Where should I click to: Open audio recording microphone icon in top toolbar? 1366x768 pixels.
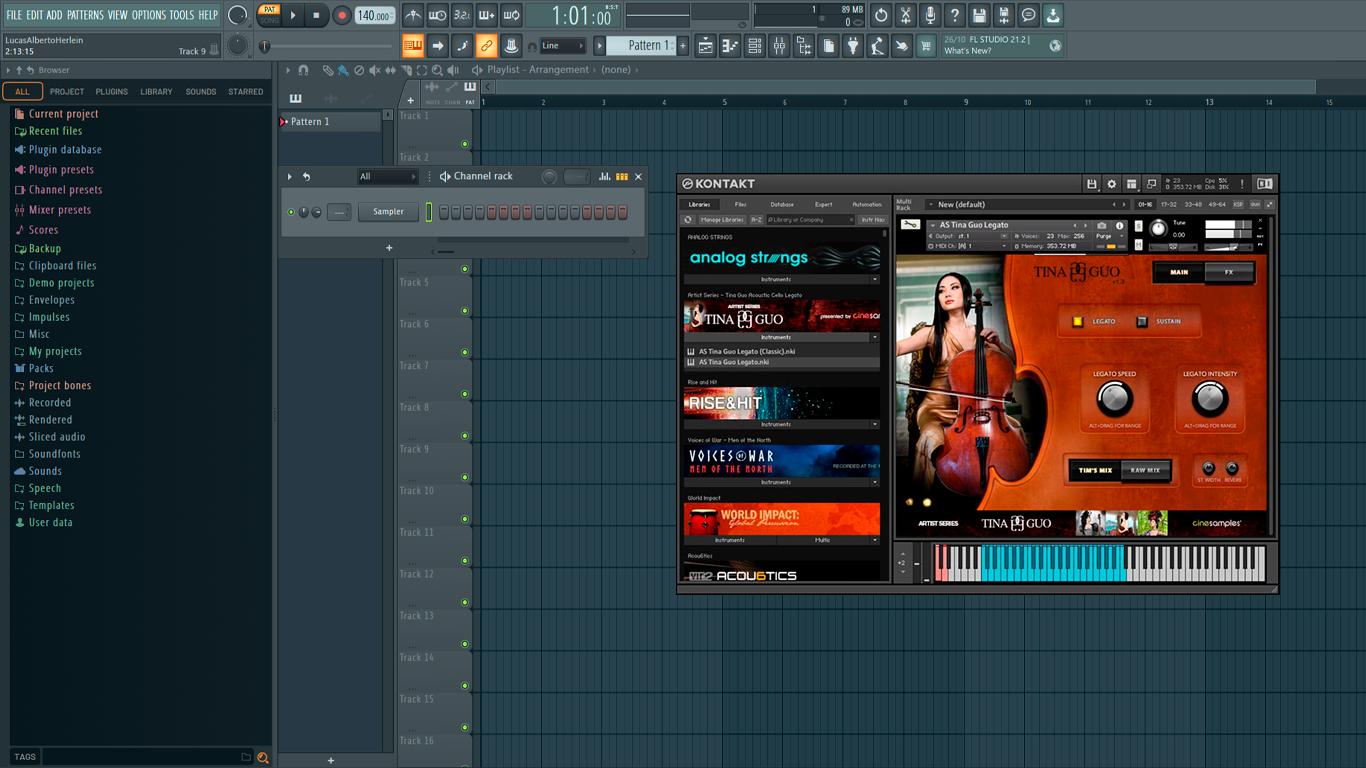[x=930, y=15]
